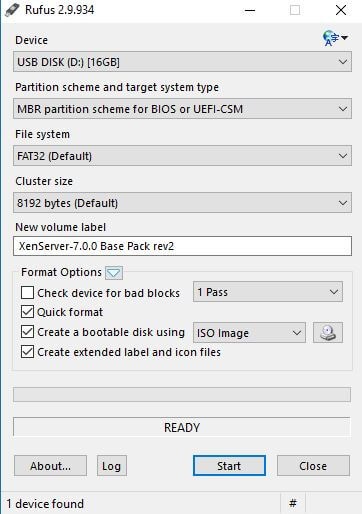This screenshot has width=362, height=514.
Task: Click the 'File system' label
Action: tap(43, 134)
